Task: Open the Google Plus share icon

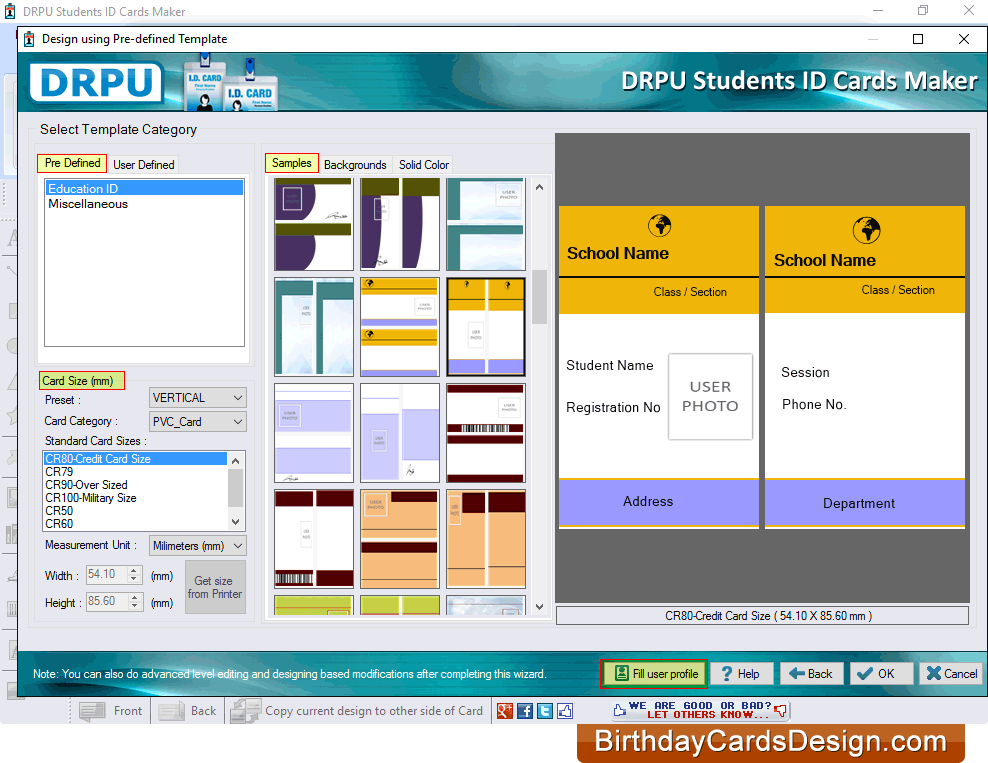Action: [505, 711]
